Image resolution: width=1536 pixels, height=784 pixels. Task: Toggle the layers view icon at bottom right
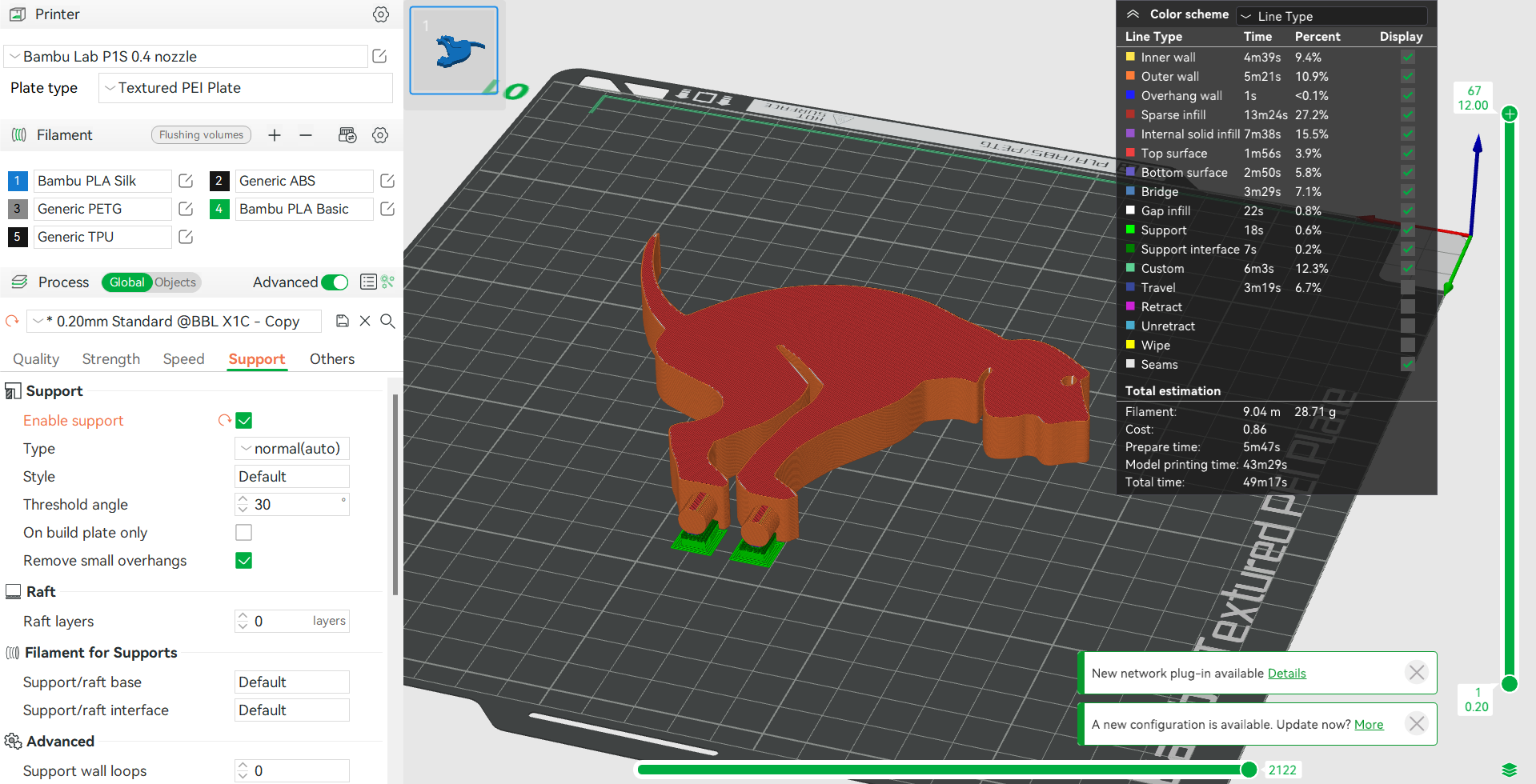click(1510, 770)
